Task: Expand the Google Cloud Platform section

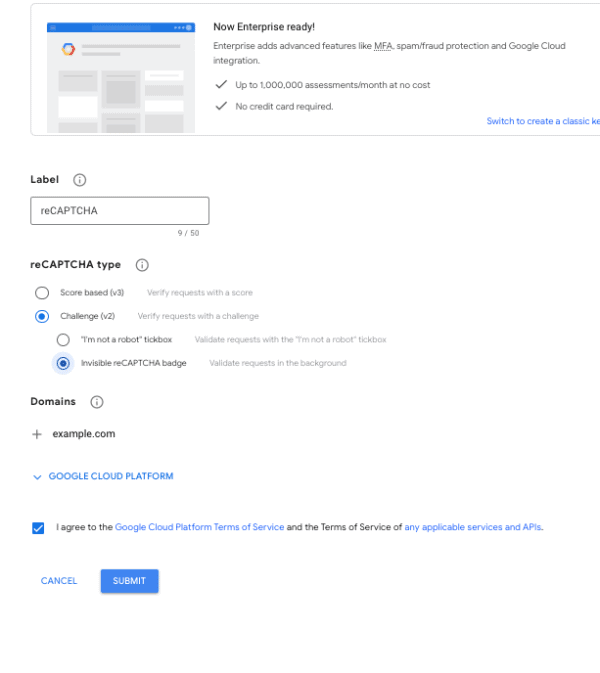Action: click(111, 476)
